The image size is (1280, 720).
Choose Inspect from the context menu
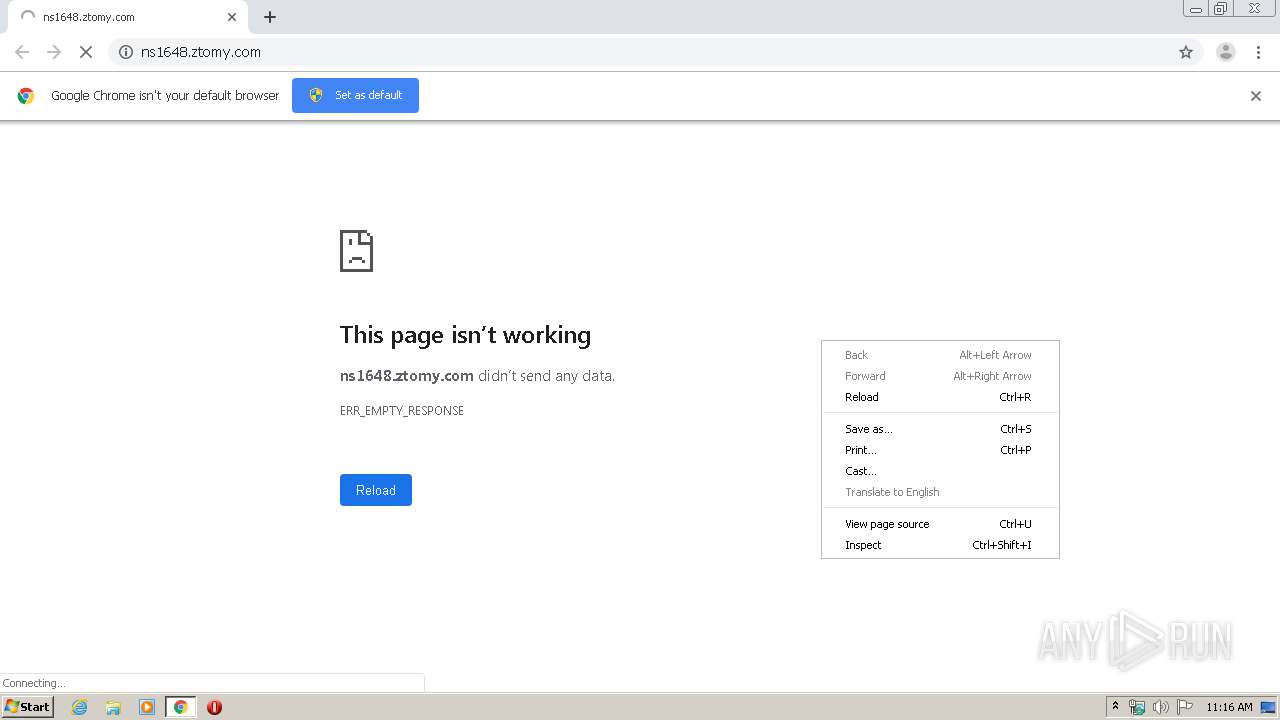tap(940, 545)
